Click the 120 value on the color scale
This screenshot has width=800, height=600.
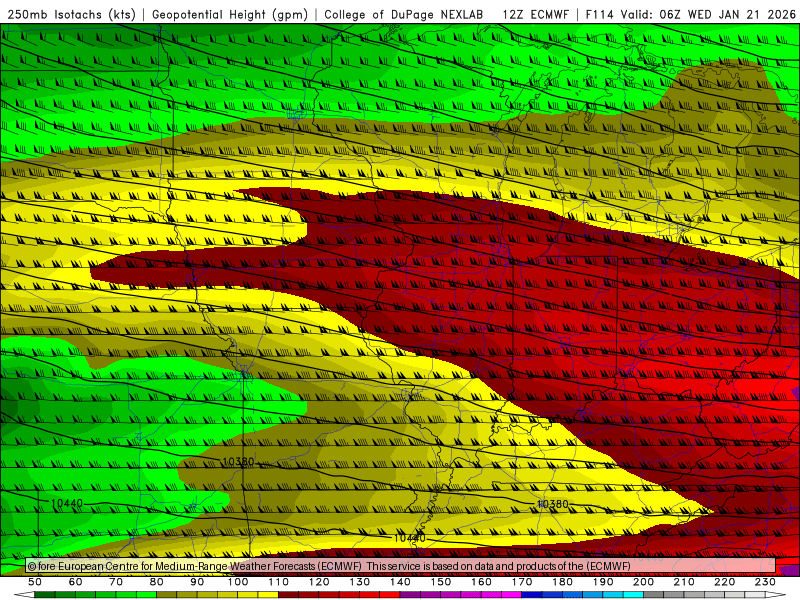coord(319,582)
